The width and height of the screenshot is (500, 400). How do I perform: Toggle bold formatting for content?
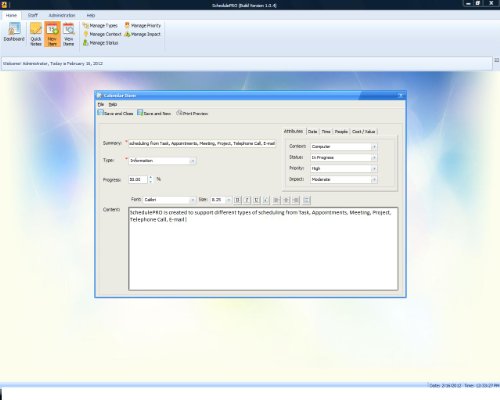(x=237, y=200)
